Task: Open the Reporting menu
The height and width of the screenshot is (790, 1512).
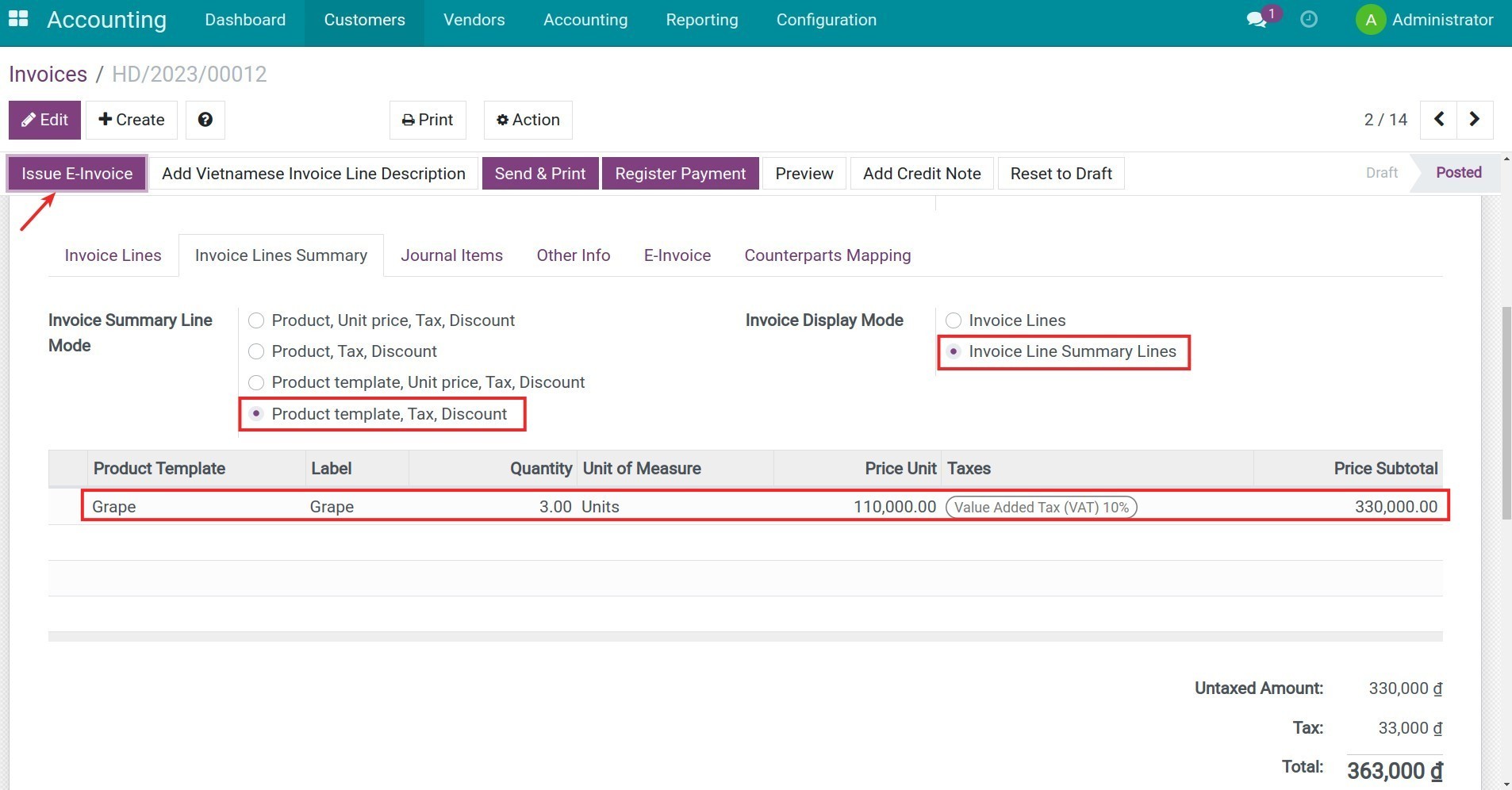Action: click(x=702, y=19)
